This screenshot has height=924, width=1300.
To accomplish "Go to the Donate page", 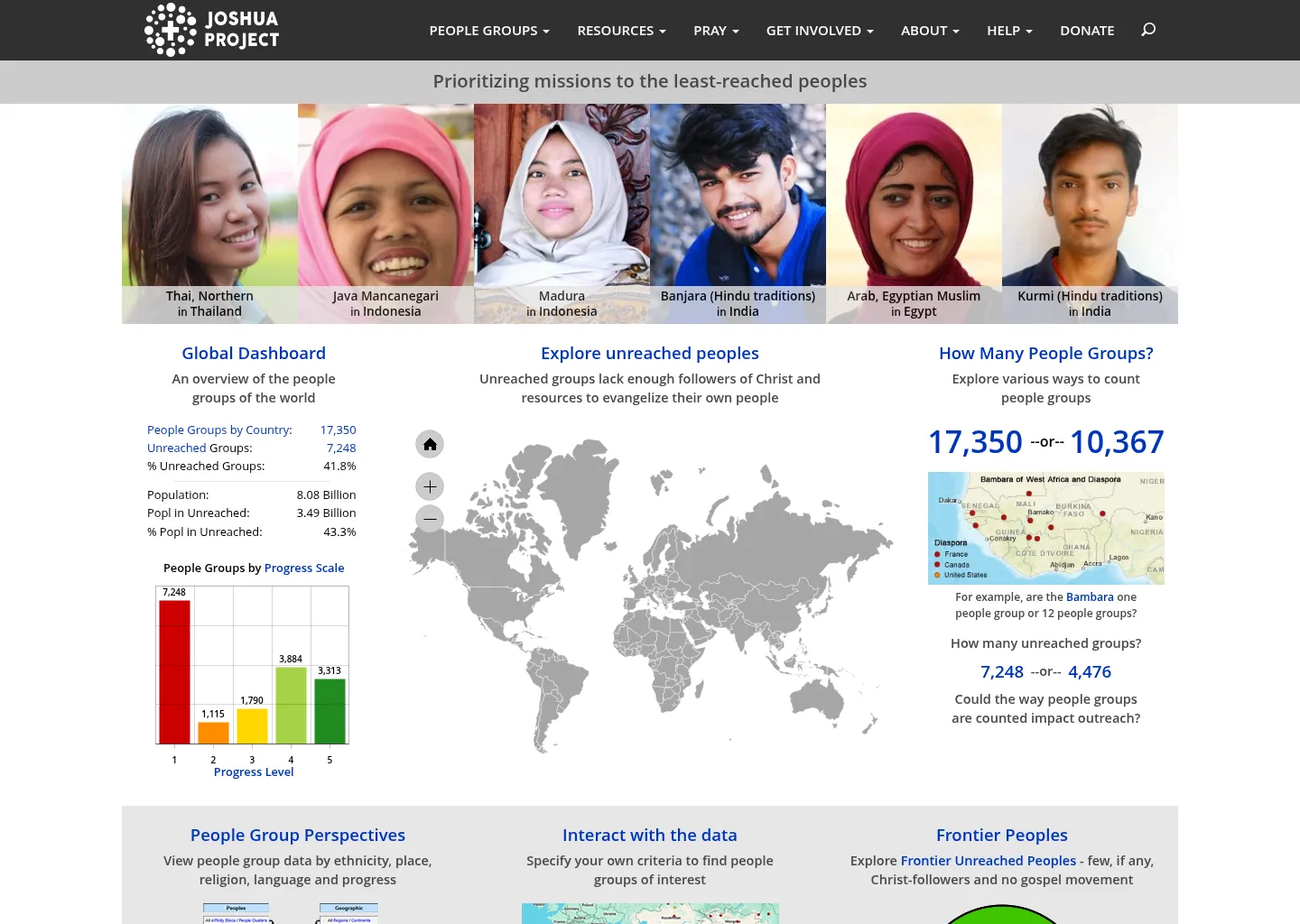I will pos(1087,31).
